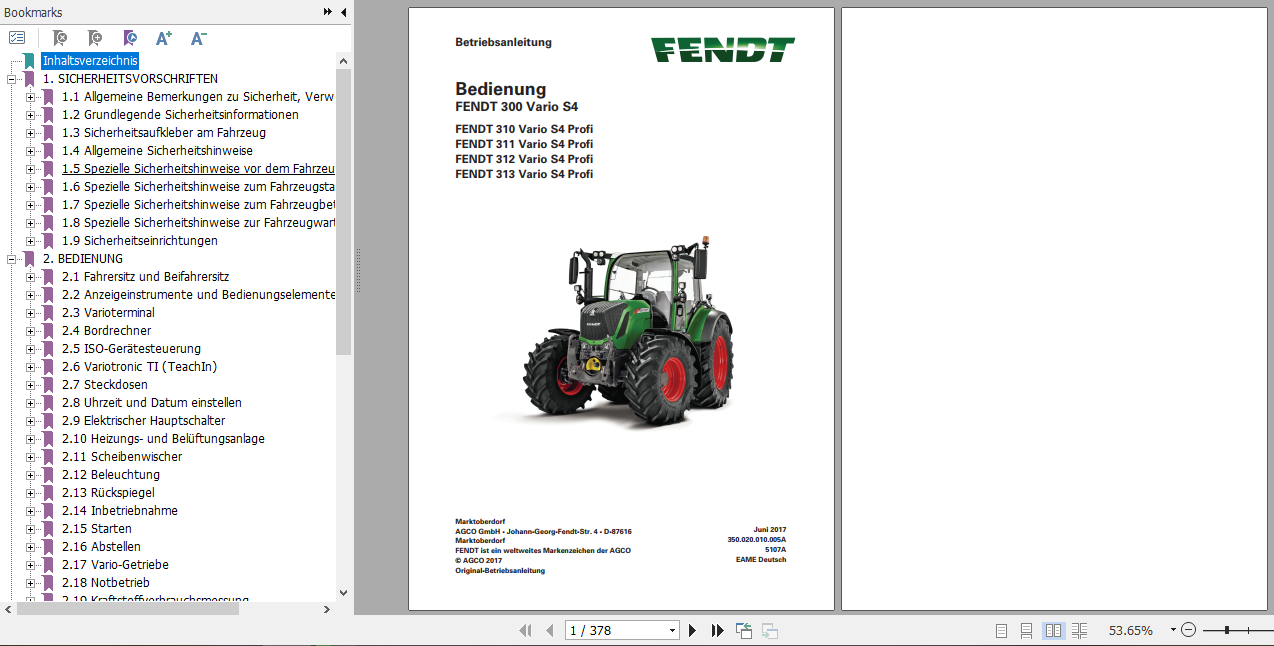Go to the first page
Viewport: 1274px width, 646px height.
click(x=525, y=630)
